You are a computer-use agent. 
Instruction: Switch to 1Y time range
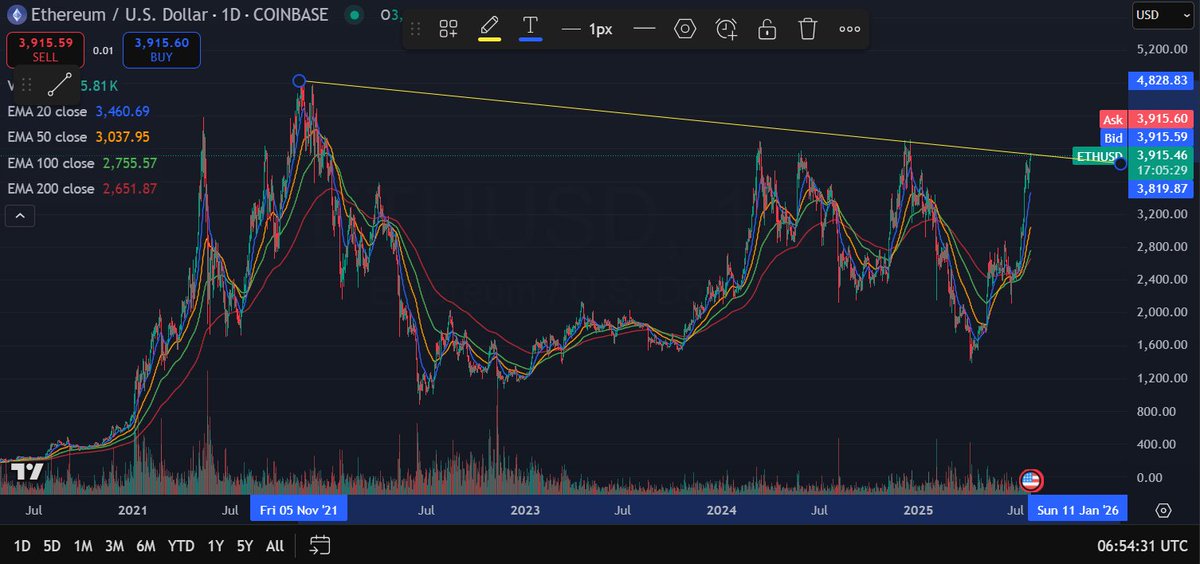215,546
